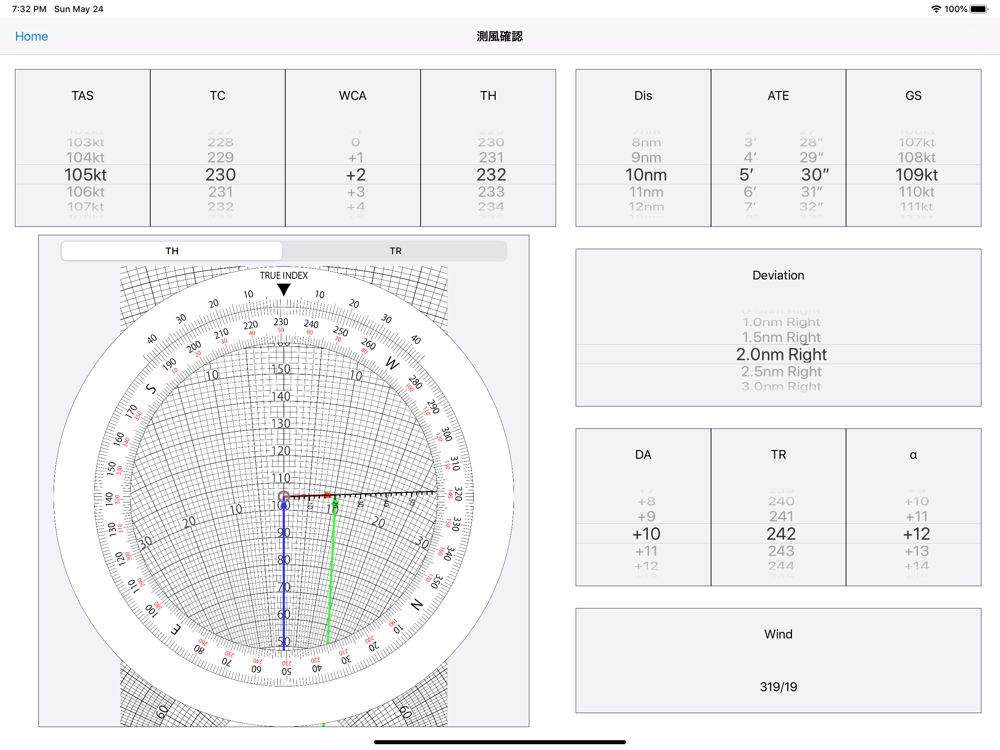
Task: Set ATE seconds to 29″
Action: pyautogui.click(x=811, y=158)
